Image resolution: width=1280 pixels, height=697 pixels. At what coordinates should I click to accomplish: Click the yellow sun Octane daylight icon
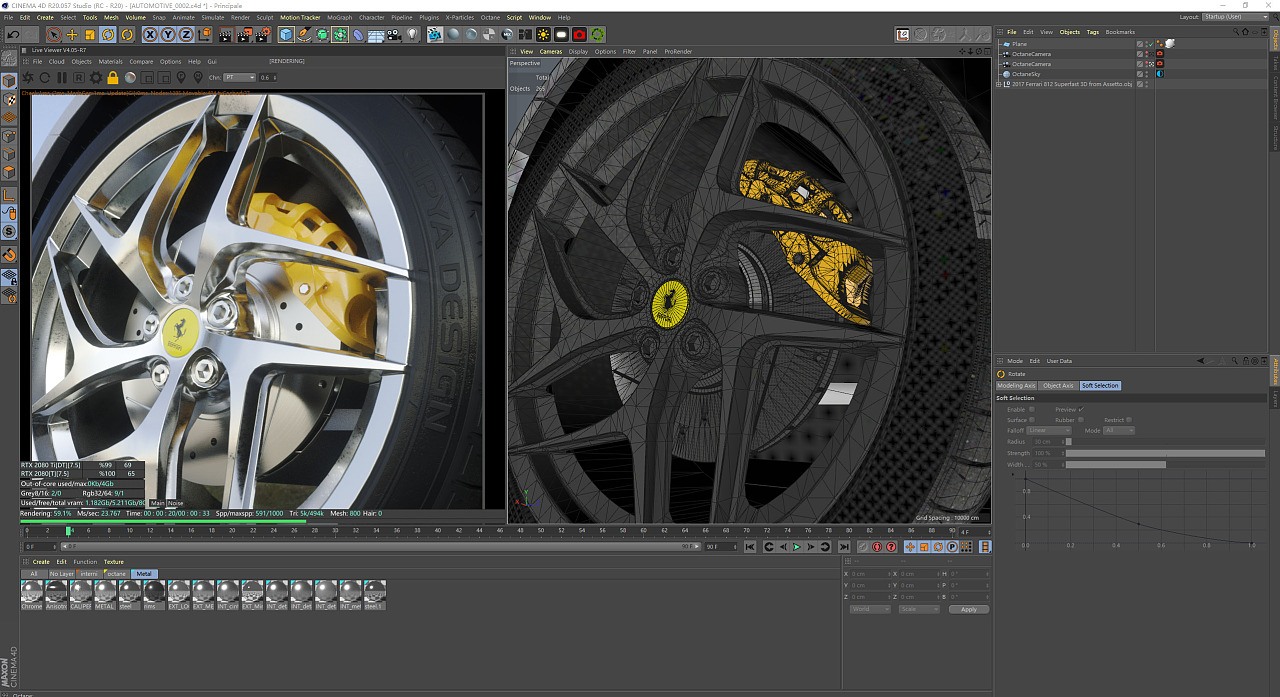[543, 35]
